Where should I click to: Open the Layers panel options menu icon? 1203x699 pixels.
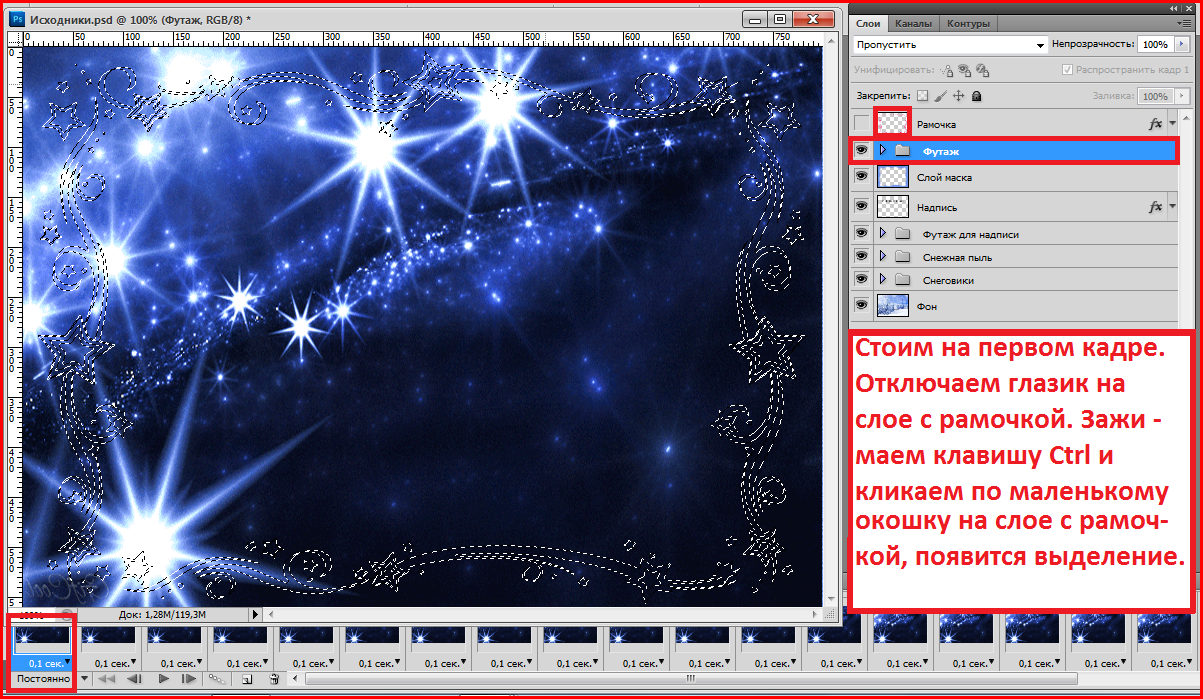click(x=1184, y=21)
